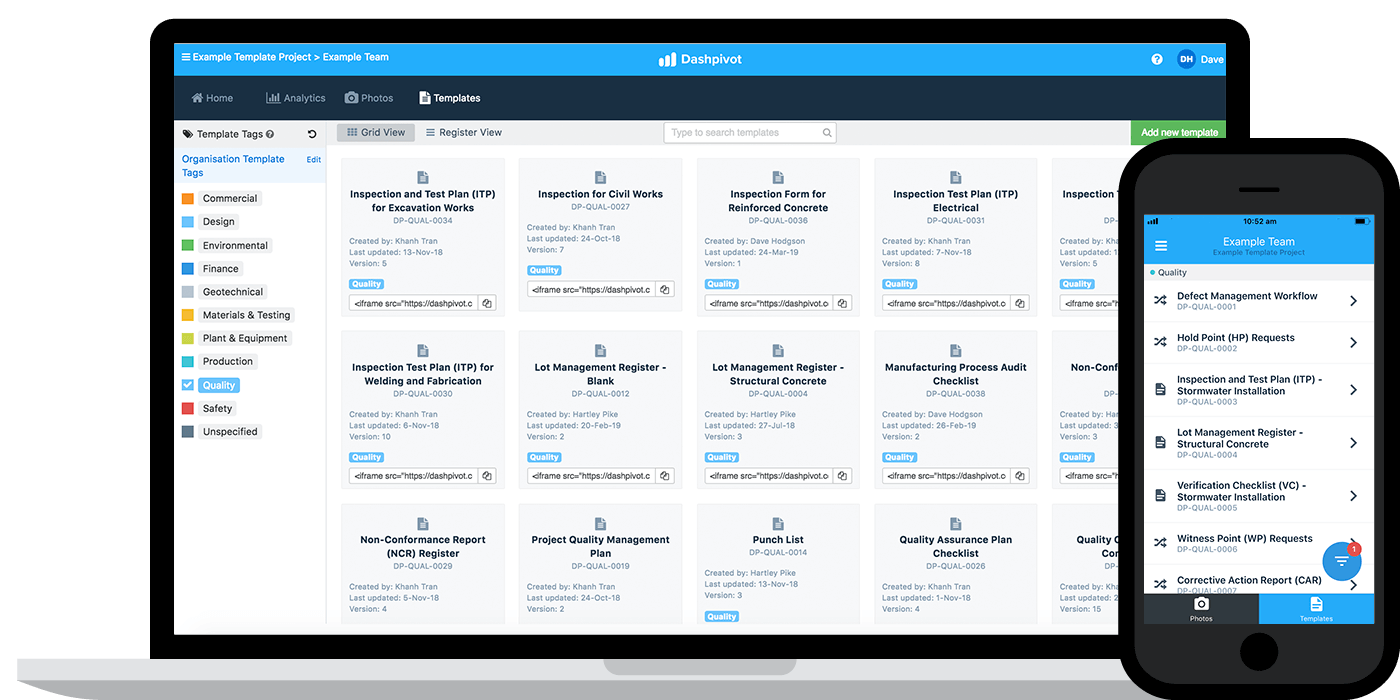Reset template tags with the undo icon
1400x700 pixels.
(312, 134)
